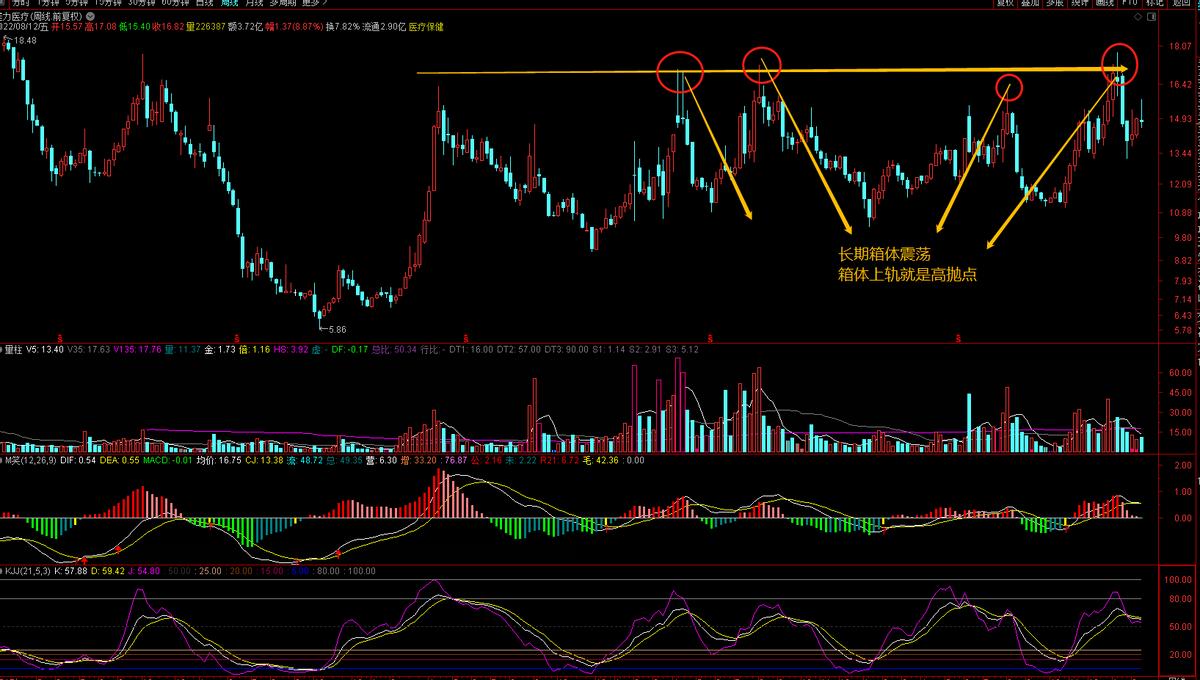Open the 多周期 multi-period tab

coord(284,4)
